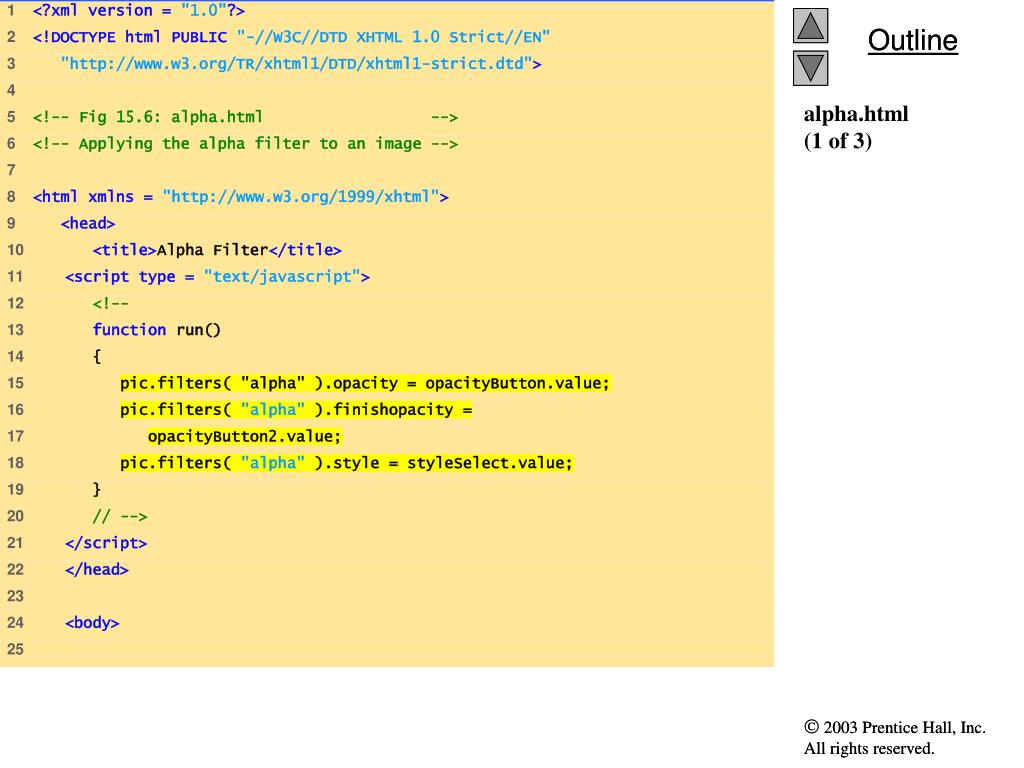The width and height of the screenshot is (1024, 768).
Task: Click the closing head tag on line 22
Action: coord(97,569)
